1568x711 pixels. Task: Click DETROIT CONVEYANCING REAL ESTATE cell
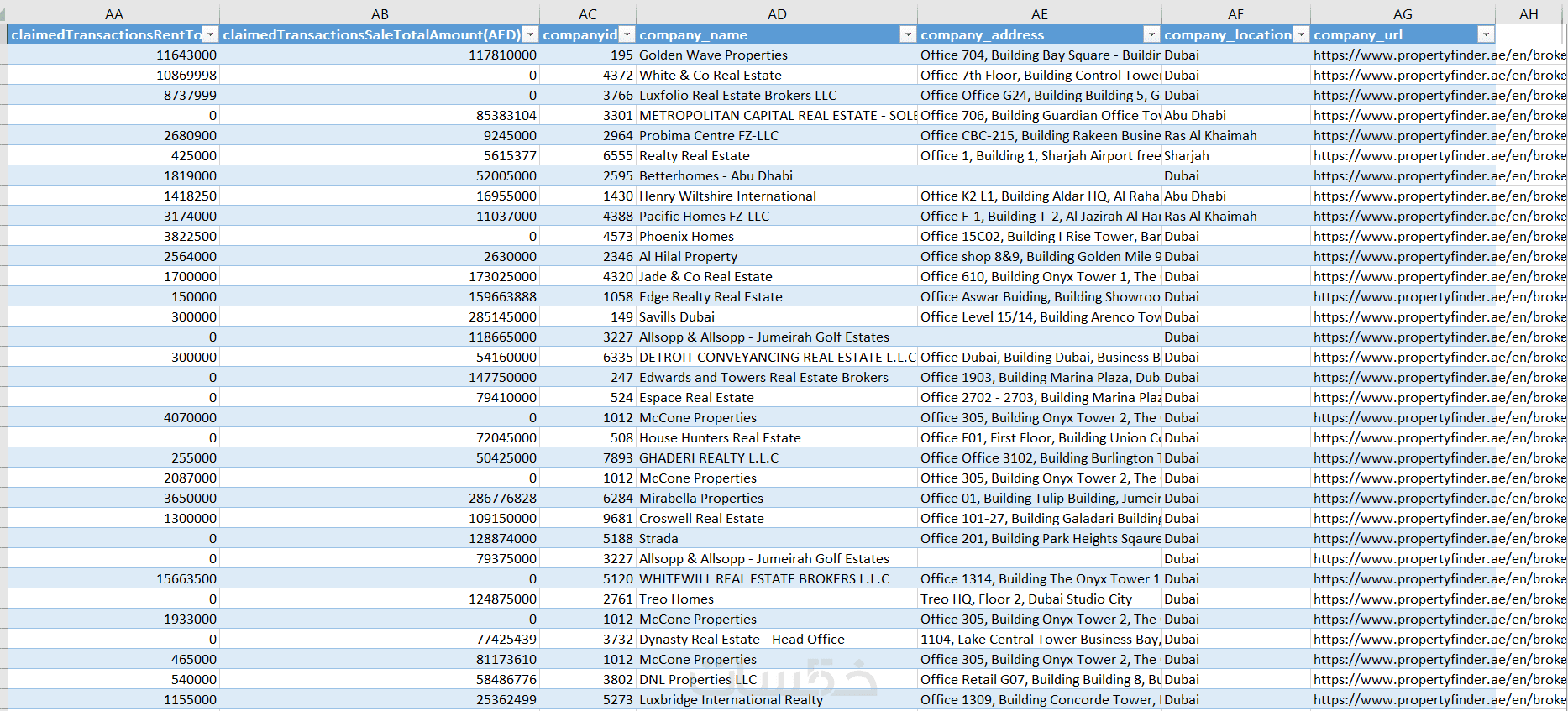click(777, 357)
